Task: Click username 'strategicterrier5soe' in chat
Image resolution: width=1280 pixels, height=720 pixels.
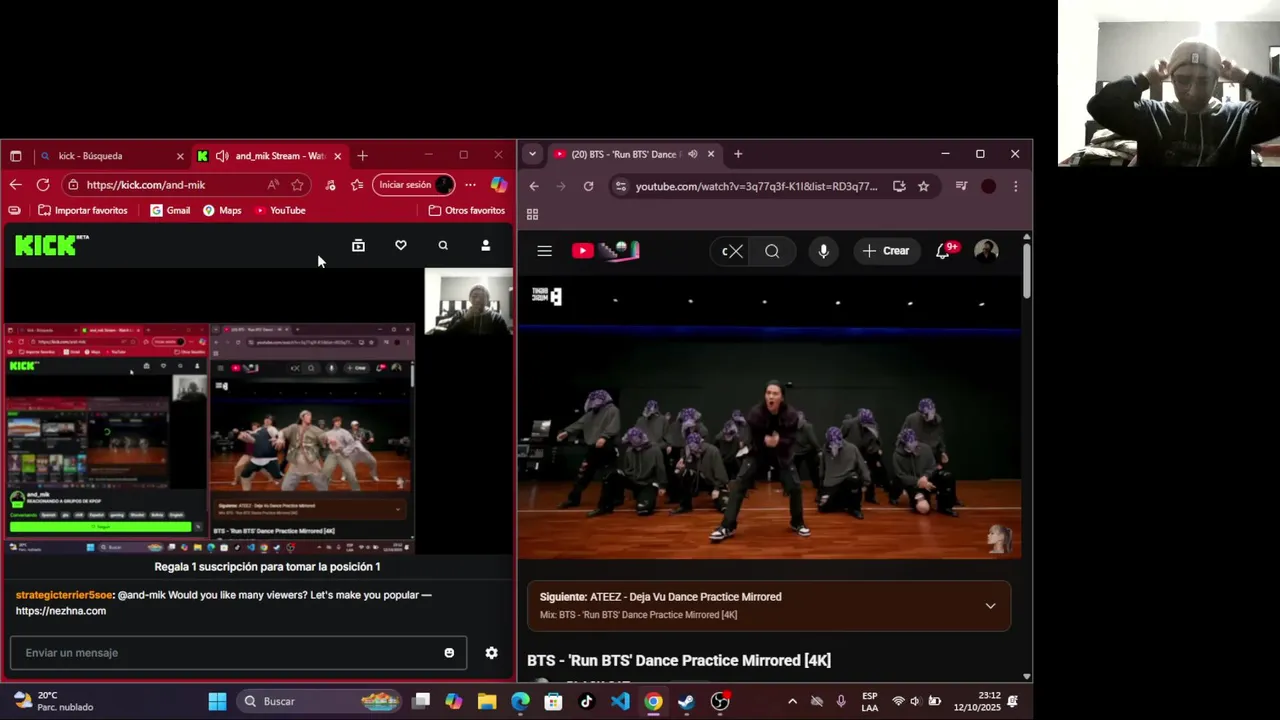Action: [64, 595]
